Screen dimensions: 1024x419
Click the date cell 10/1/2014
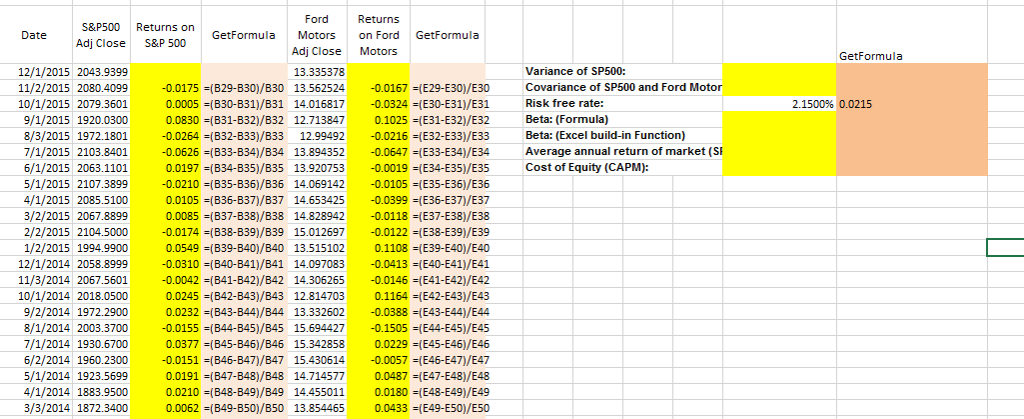pyautogui.click(x=38, y=297)
